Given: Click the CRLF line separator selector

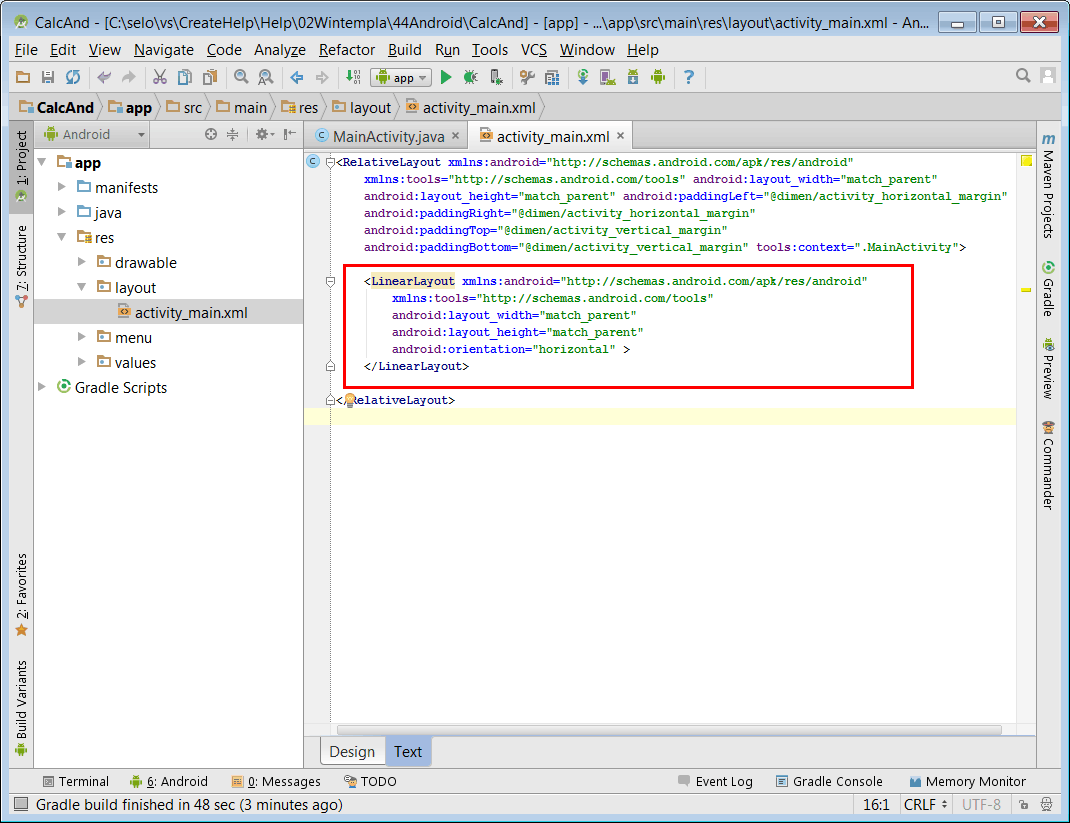Looking at the screenshot, I should (x=925, y=805).
